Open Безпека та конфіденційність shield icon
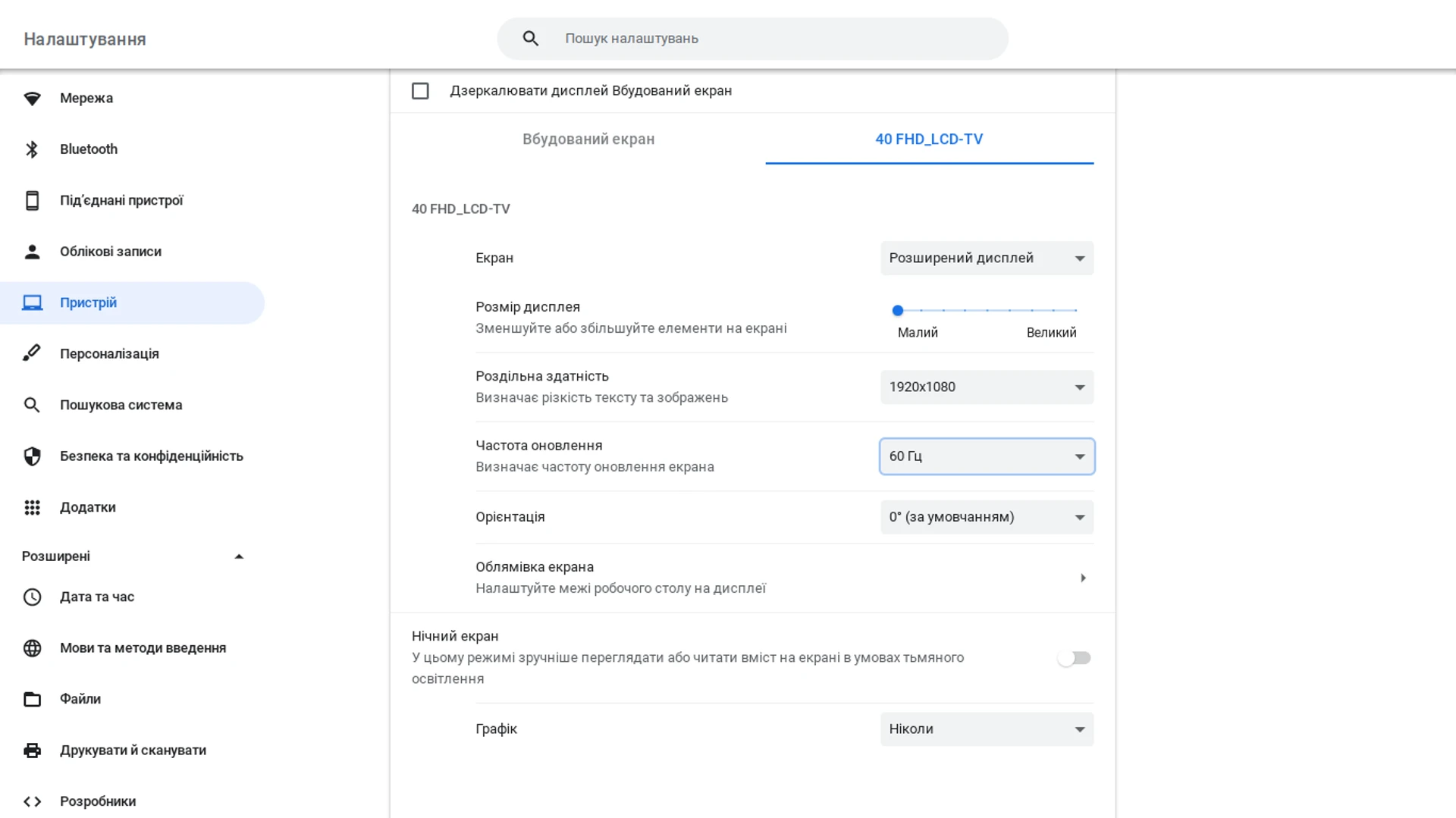Screen dimensions: 1456x818 coord(32,456)
